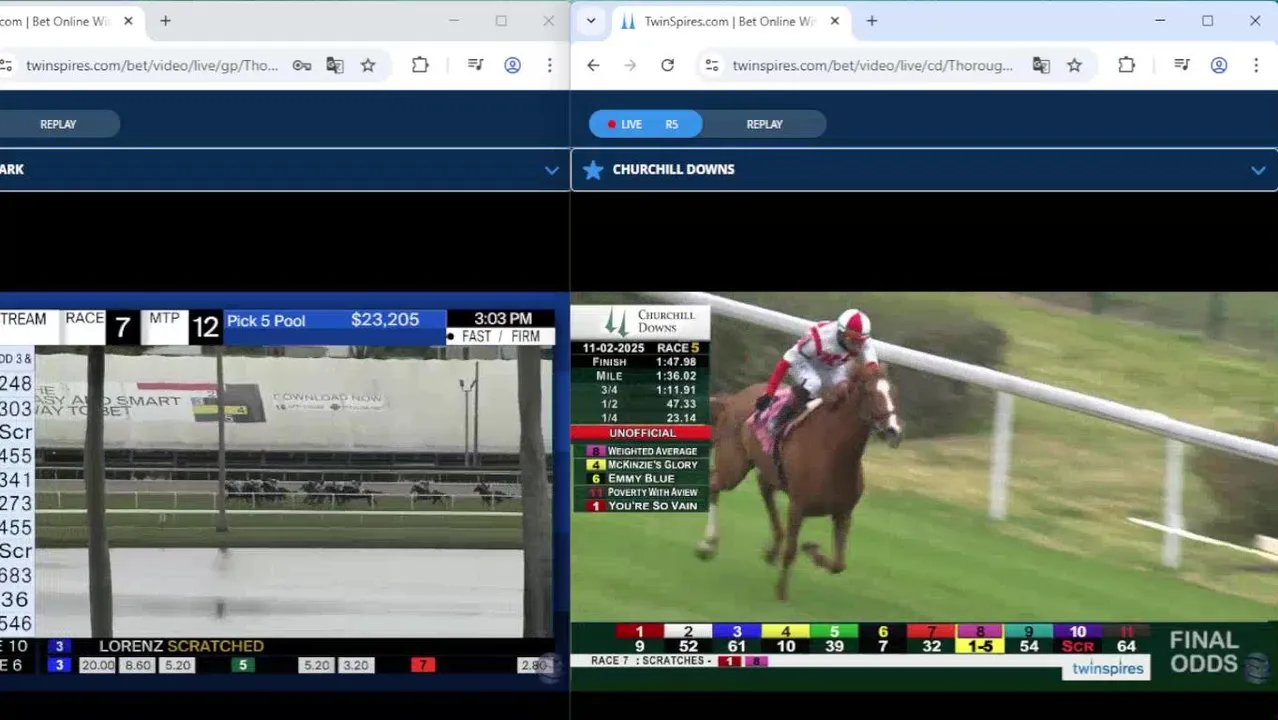1278x720 pixels.
Task: Open Chrome menu in right window
Action: [x=1256, y=65]
